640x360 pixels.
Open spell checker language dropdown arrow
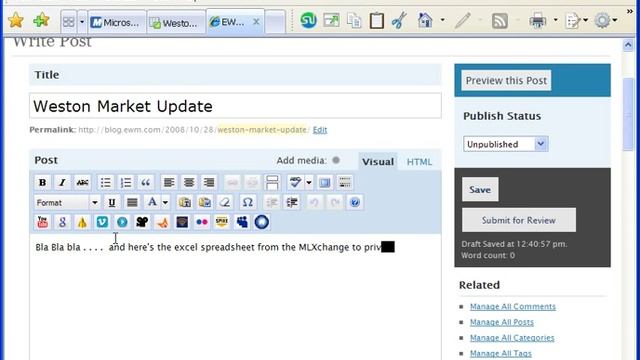click(309, 182)
